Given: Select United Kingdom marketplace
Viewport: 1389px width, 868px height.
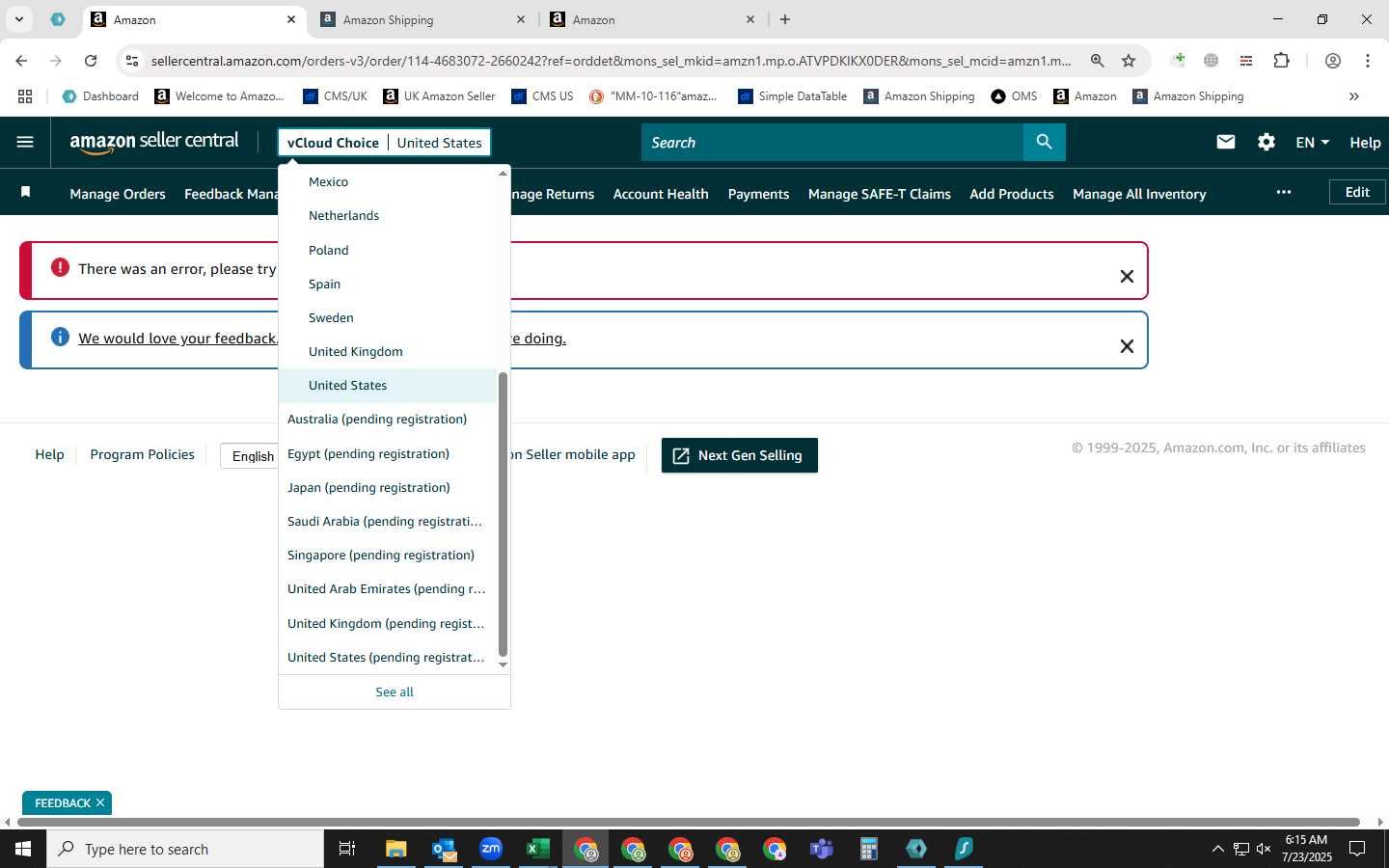Looking at the screenshot, I should click(x=356, y=351).
